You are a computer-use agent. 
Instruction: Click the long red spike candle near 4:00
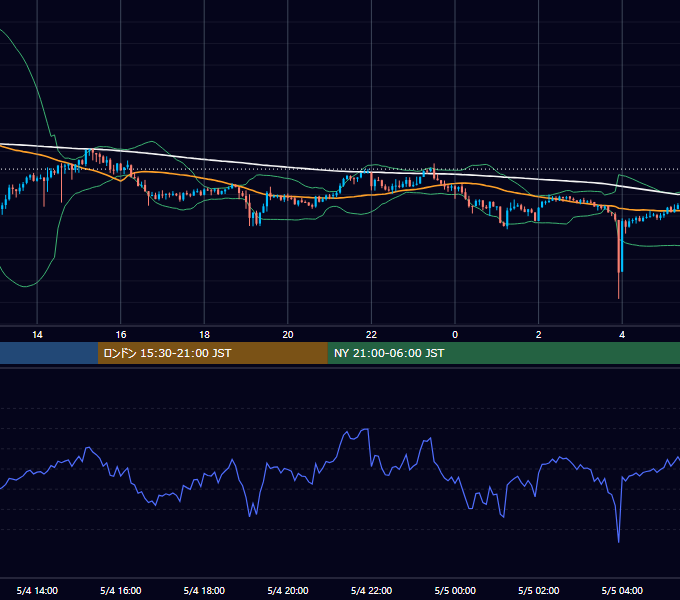pyautogui.click(x=618, y=259)
